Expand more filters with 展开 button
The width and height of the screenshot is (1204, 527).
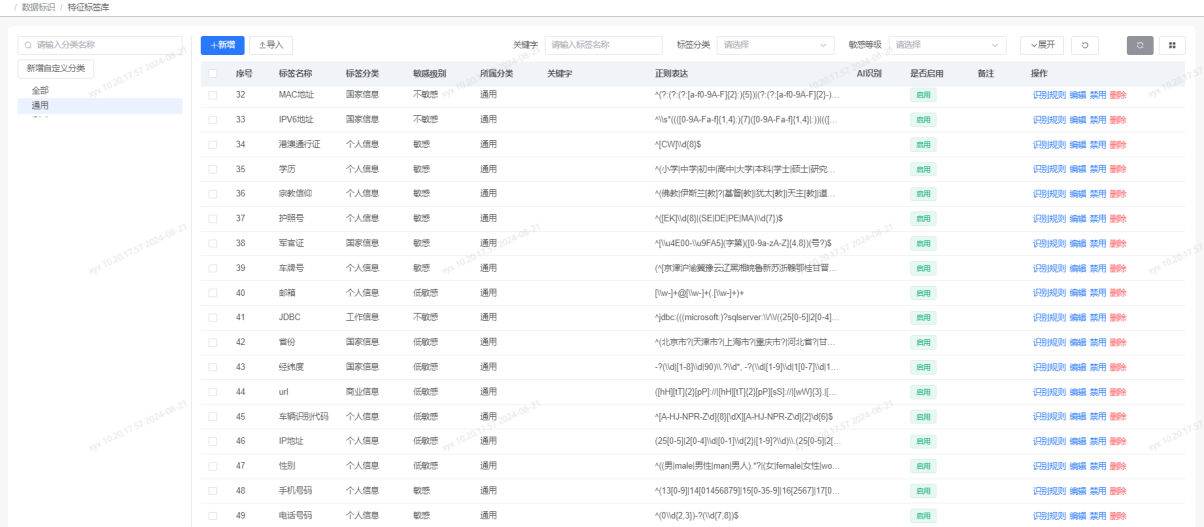(x=1041, y=45)
